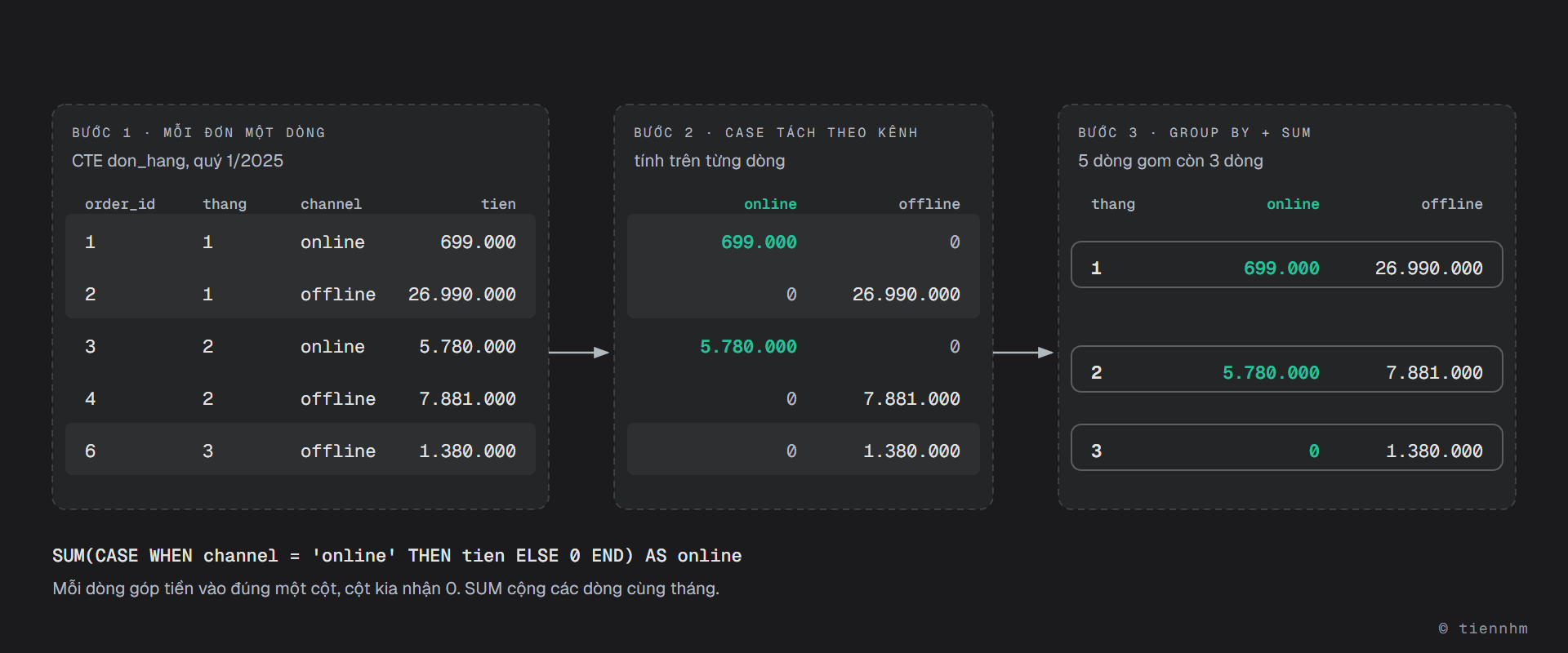1568x653 pixels.
Task: Click green 699.000 in the Bước 3 result
Action: [x=1281, y=268]
